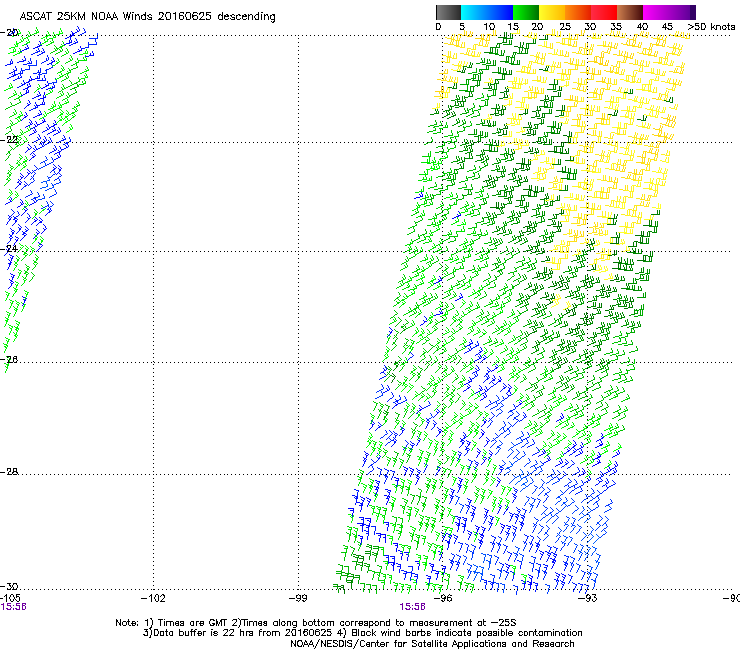Image resolution: width=740 pixels, height=650 pixels.
Task: Click the -105 longitude axis label
Action: click(x=10, y=598)
